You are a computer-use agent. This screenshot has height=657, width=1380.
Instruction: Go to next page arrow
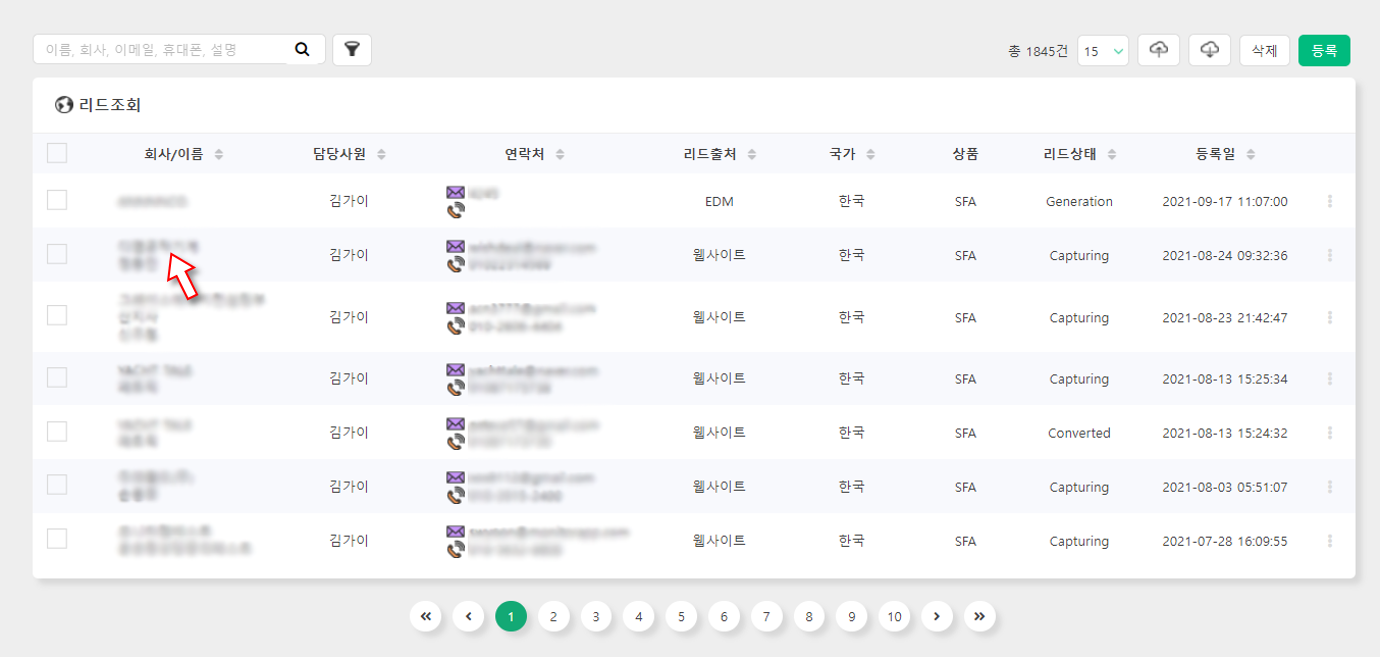click(x=936, y=617)
